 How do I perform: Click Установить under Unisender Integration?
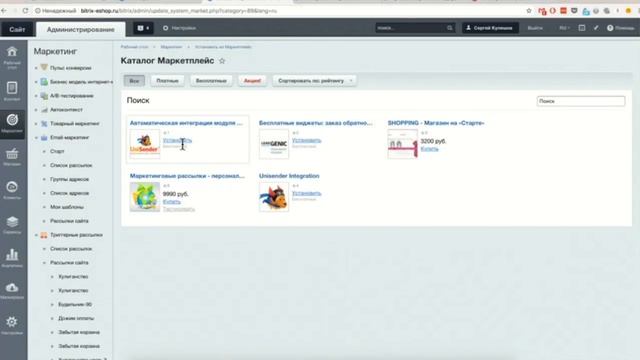pyautogui.click(x=307, y=193)
